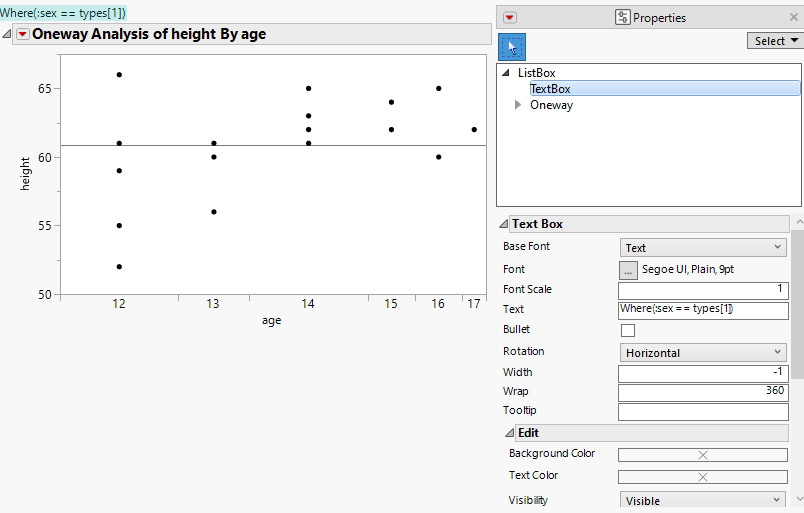Close the Properties panel
The image size is (804, 513).
coord(796,17)
